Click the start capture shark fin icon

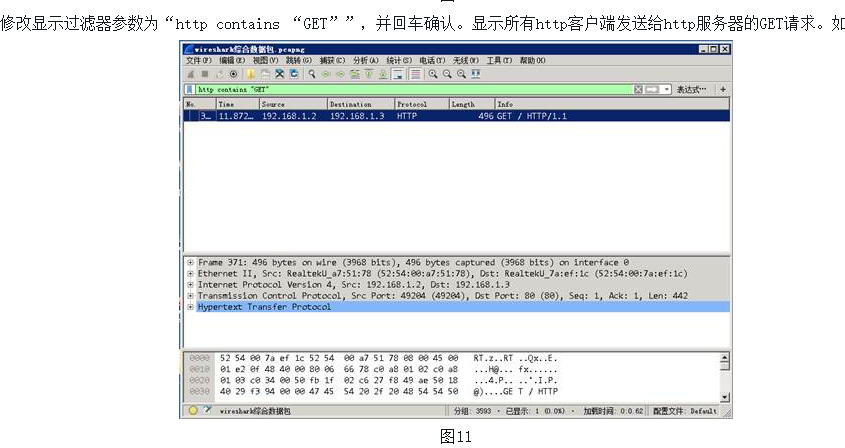(x=190, y=74)
